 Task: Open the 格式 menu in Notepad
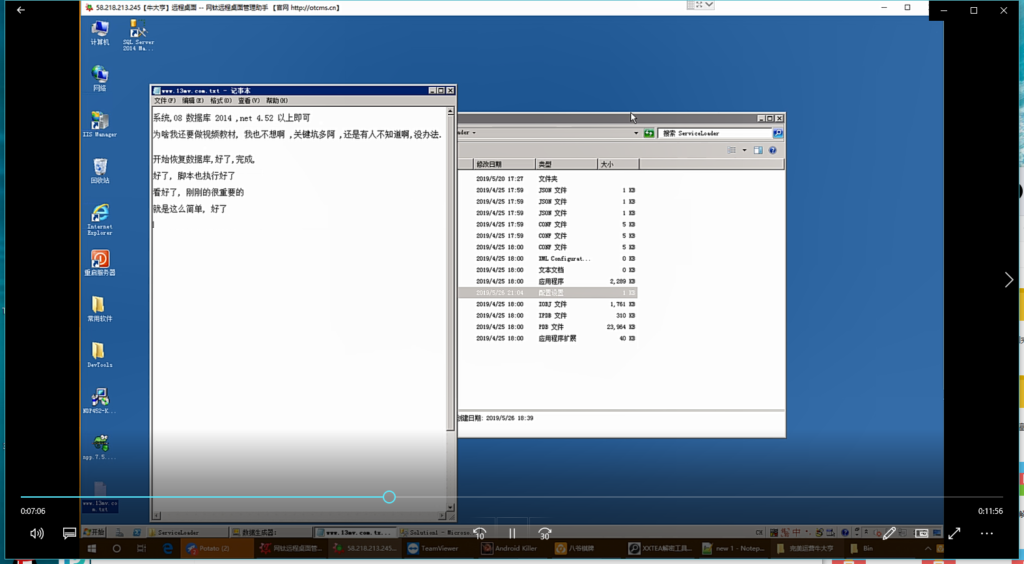[220, 101]
